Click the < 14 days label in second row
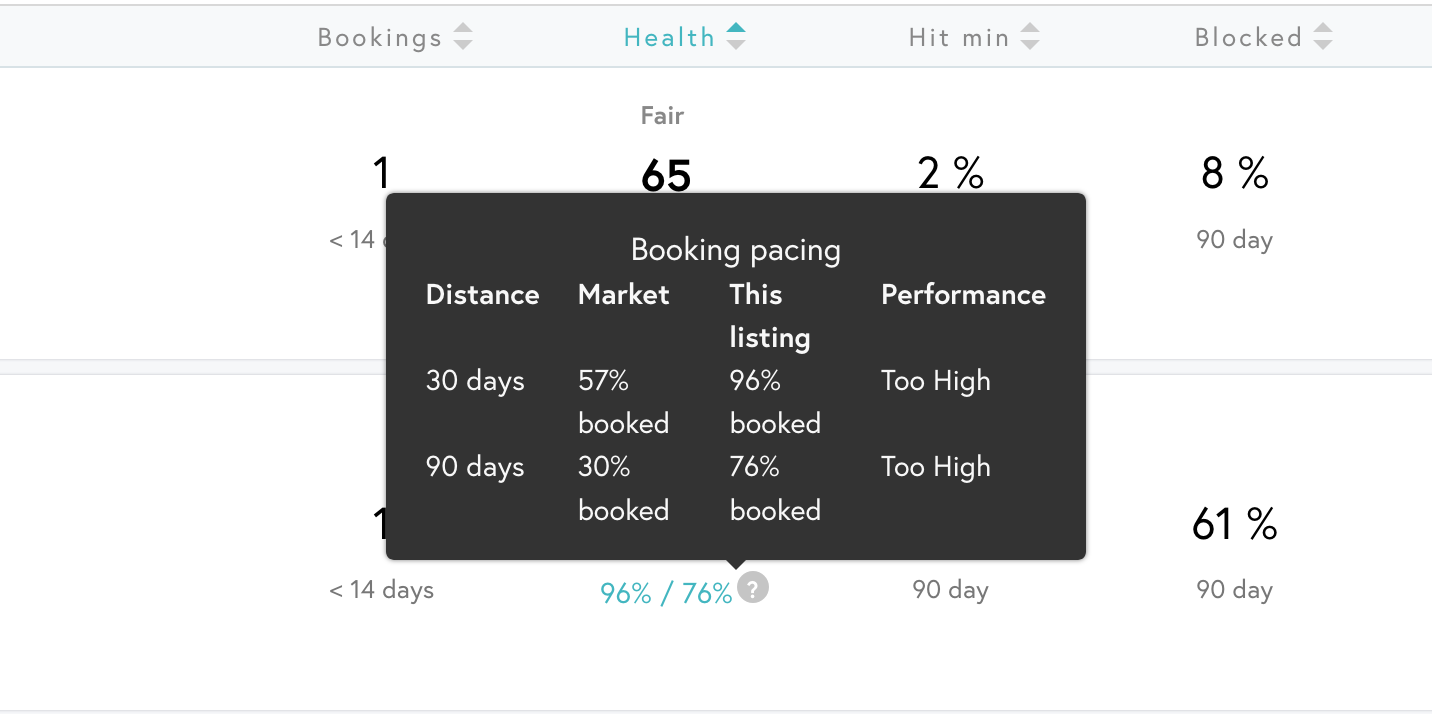The width and height of the screenshot is (1432, 714). click(x=382, y=589)
